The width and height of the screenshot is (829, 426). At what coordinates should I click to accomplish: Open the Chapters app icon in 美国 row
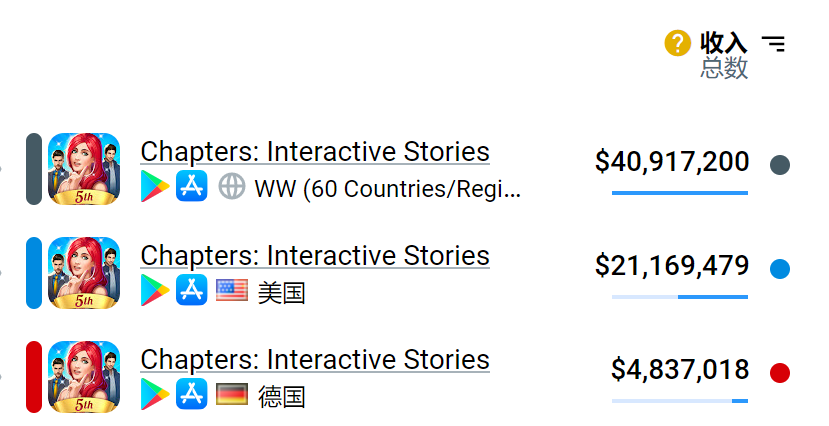[84, 273]
